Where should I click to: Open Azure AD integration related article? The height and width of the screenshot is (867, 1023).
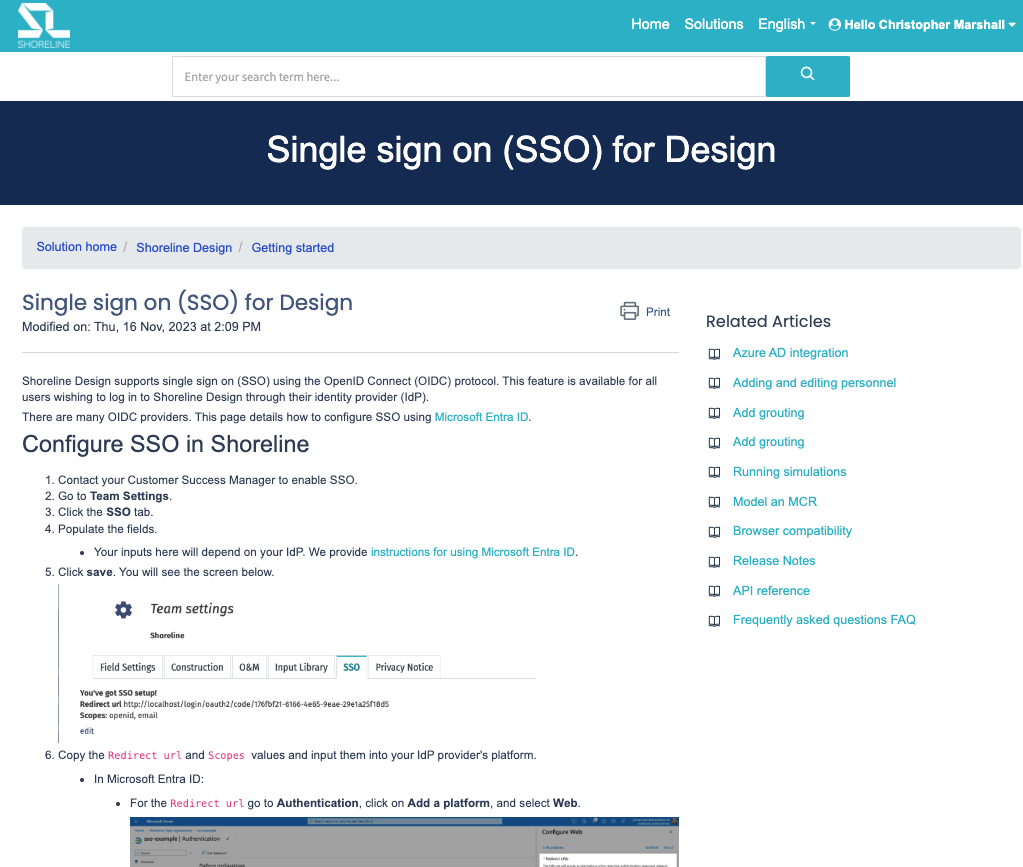tap(790, 353)
